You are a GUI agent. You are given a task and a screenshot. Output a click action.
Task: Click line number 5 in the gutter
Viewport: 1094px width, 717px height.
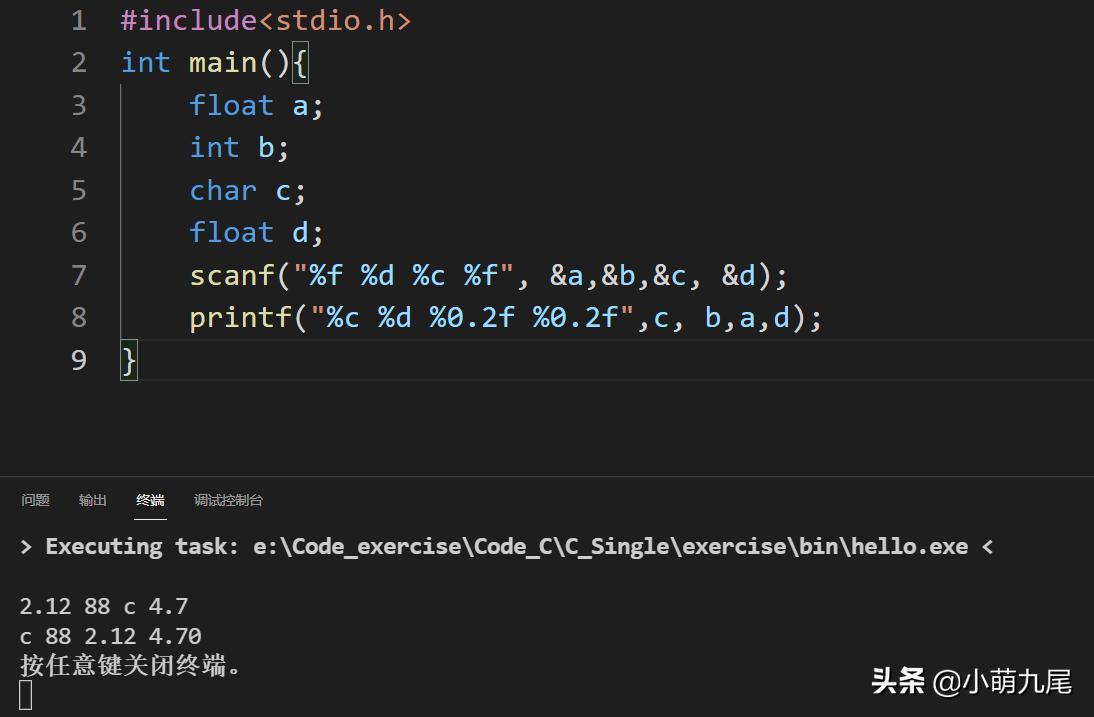79,190
